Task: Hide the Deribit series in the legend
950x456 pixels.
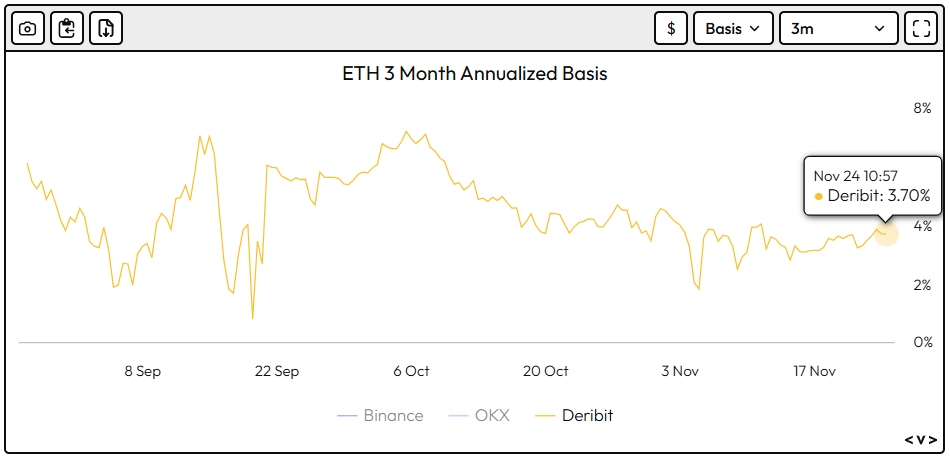Action: (587, 415)
